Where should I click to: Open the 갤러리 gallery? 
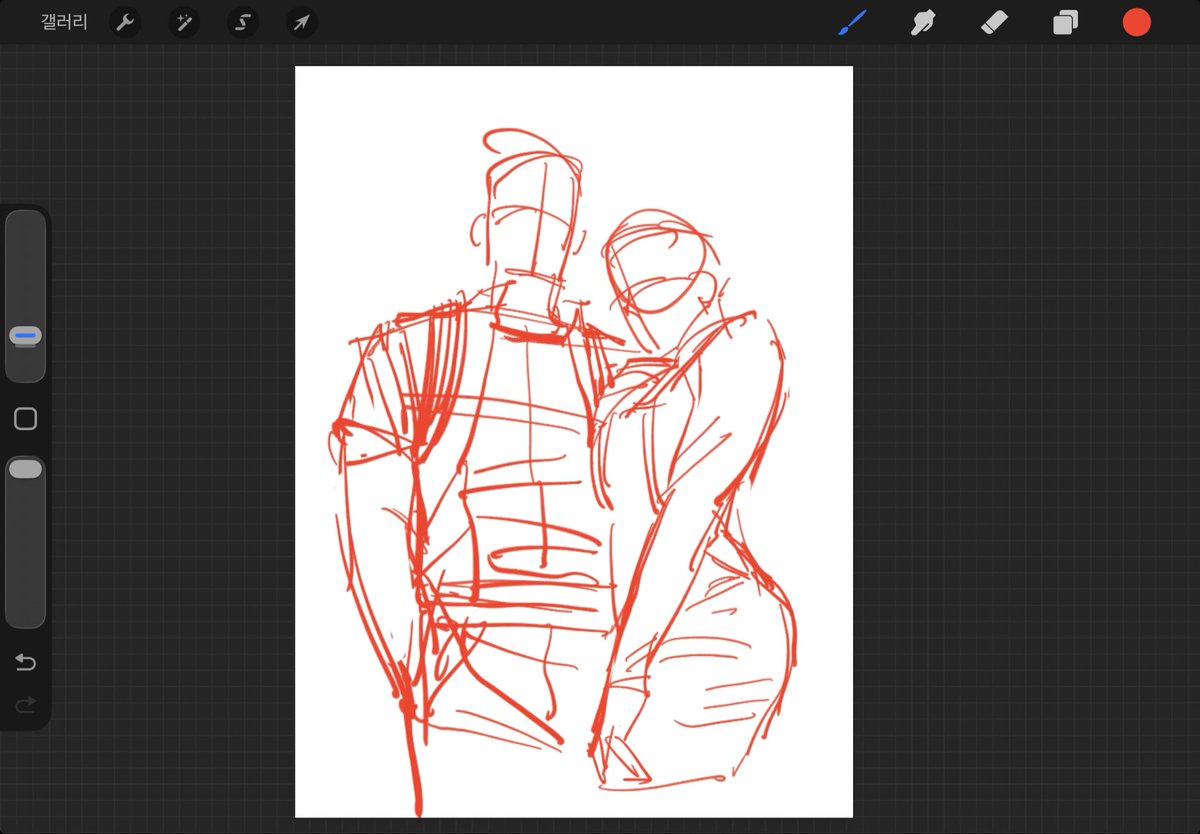(64, 22)
